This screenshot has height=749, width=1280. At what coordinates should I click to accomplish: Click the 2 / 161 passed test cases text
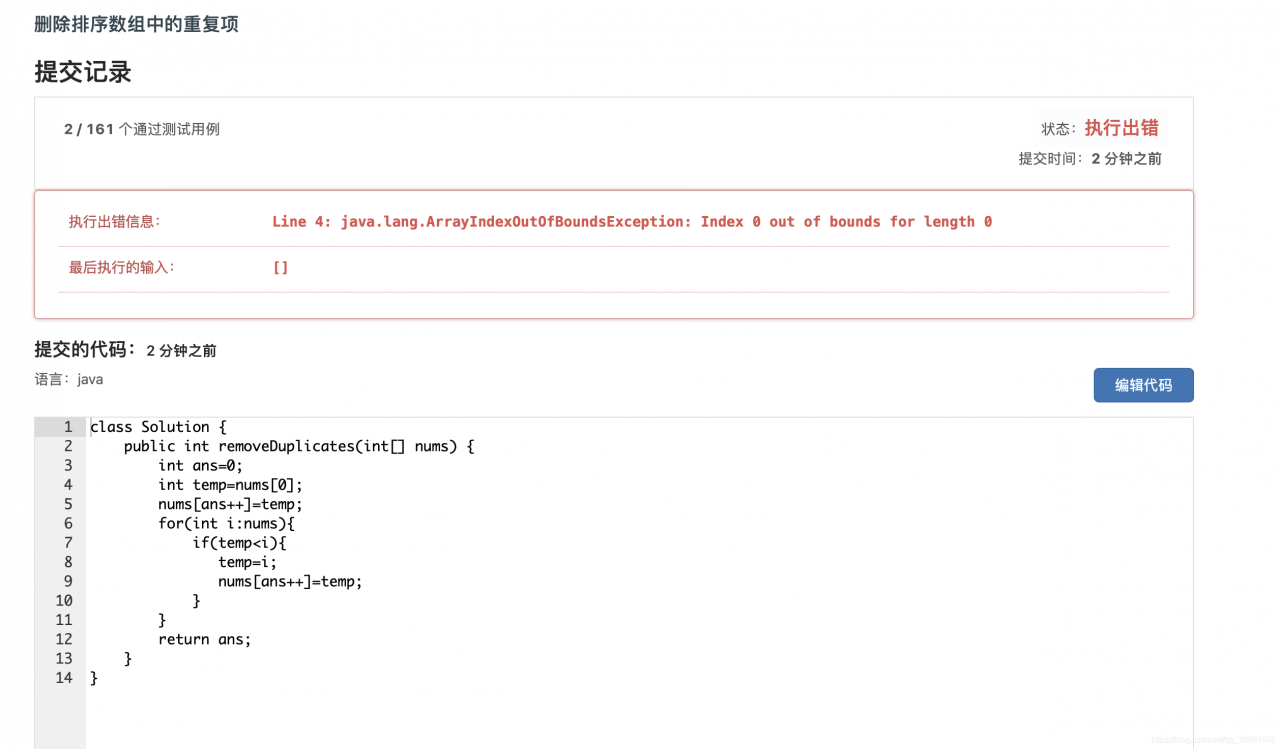click(x=142, y=129)
